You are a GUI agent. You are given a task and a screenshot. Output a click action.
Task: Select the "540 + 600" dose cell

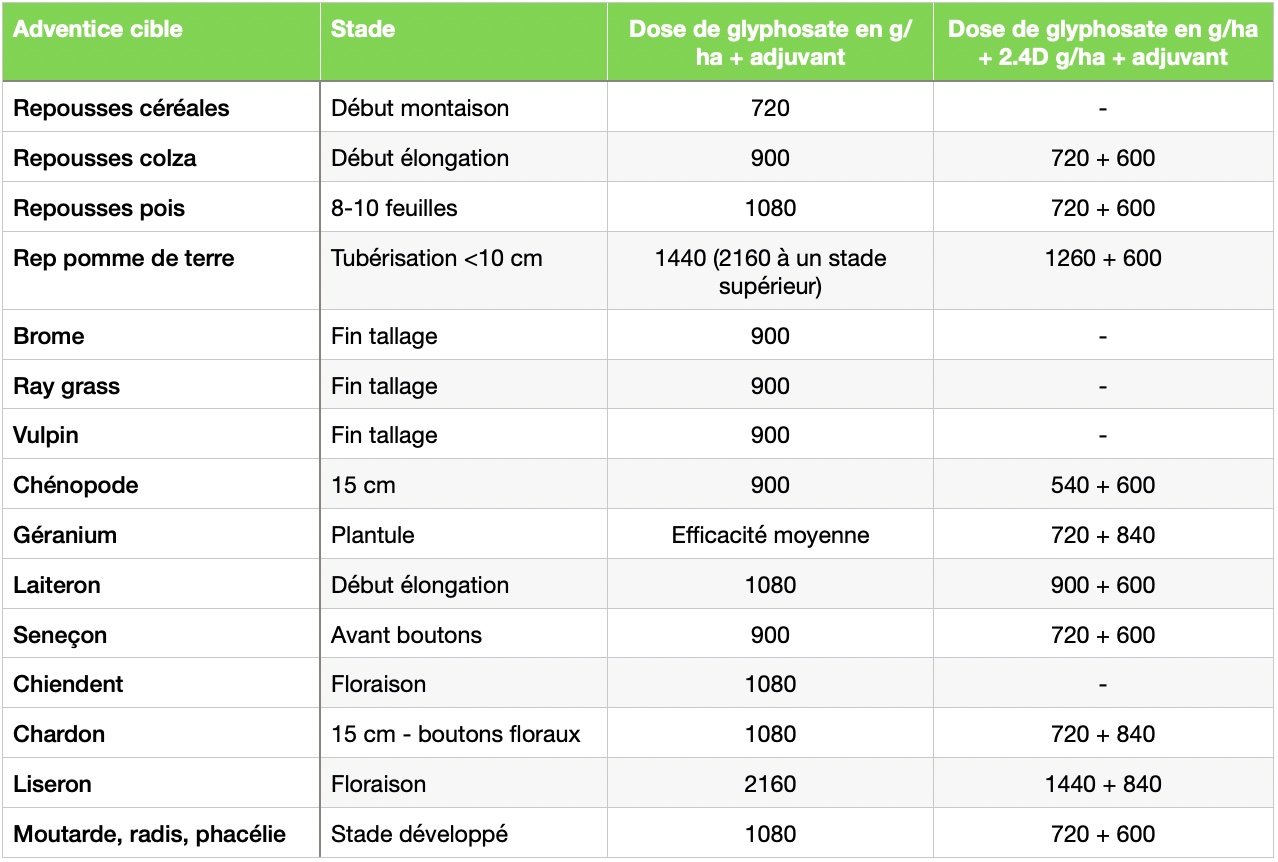pyautogui.click(x=1102, y=485)
